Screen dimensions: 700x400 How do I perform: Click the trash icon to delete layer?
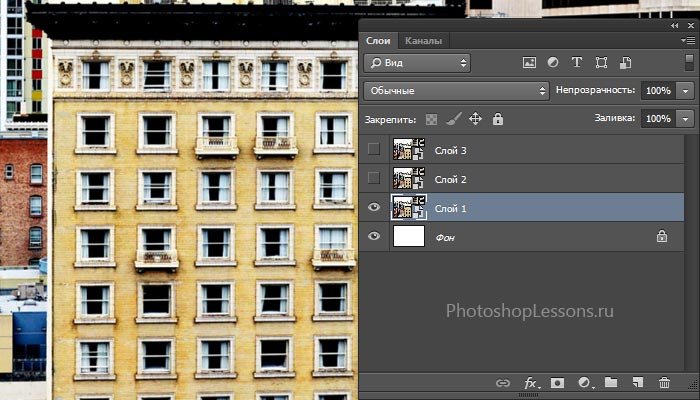click(664, 383)
